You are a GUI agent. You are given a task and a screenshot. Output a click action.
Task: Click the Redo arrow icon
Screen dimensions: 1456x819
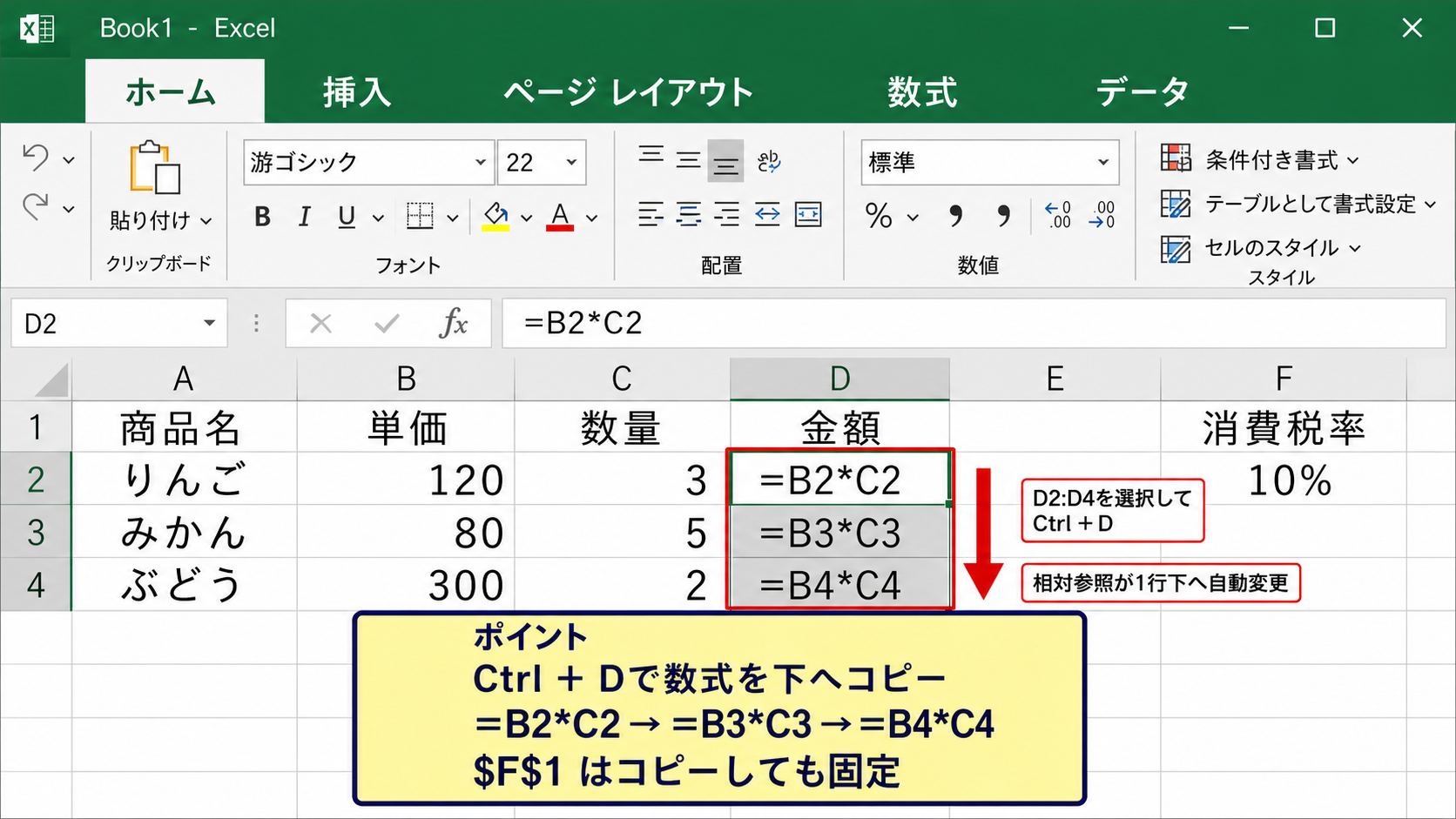36,207
